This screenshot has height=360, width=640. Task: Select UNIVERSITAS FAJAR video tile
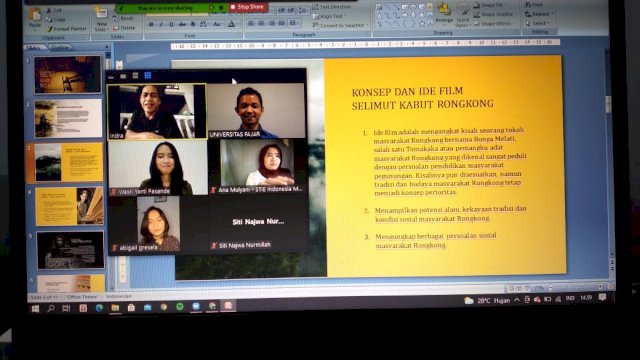pos(256,111)
